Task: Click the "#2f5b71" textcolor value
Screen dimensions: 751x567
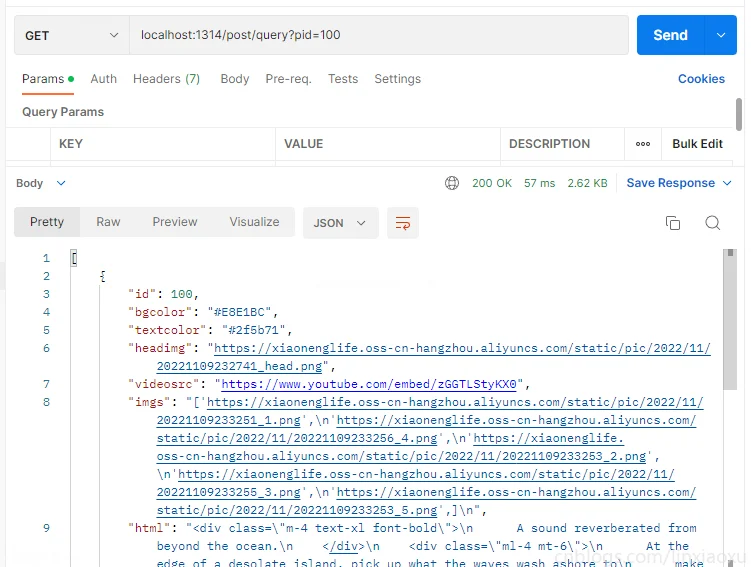Action: 253,330
